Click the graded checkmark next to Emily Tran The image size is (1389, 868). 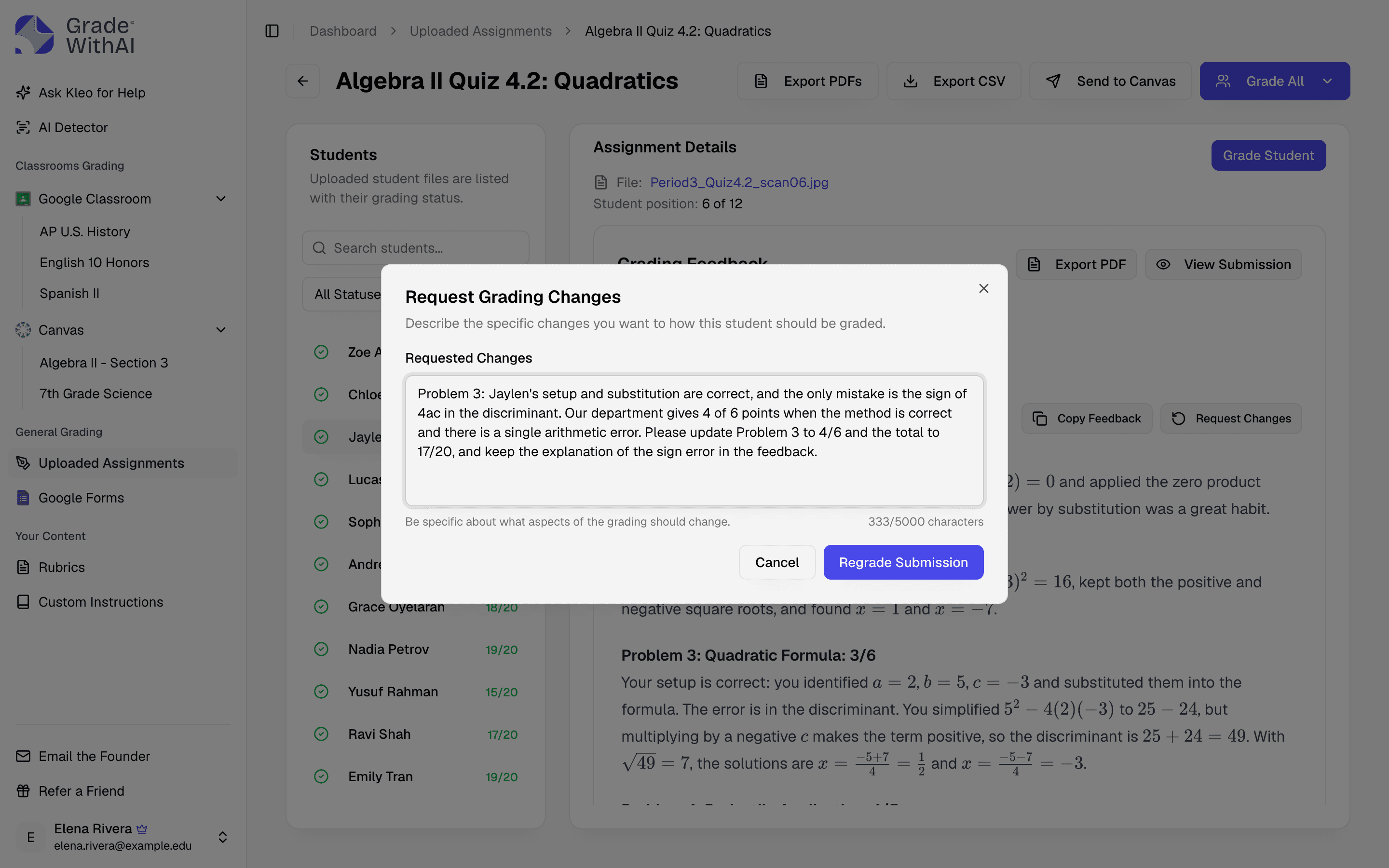coord(321,777)
